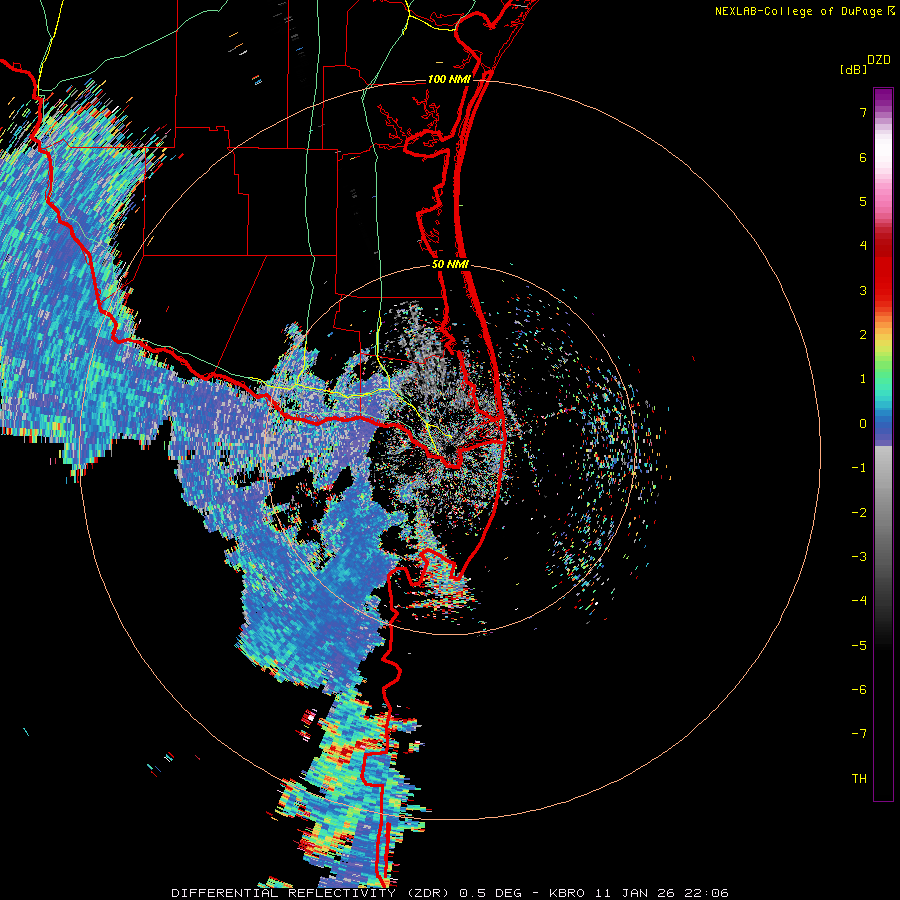The width and height of the screenshot is (900, 900).
Task: Click the 5 value on color scale
Action: pos(863,201)
